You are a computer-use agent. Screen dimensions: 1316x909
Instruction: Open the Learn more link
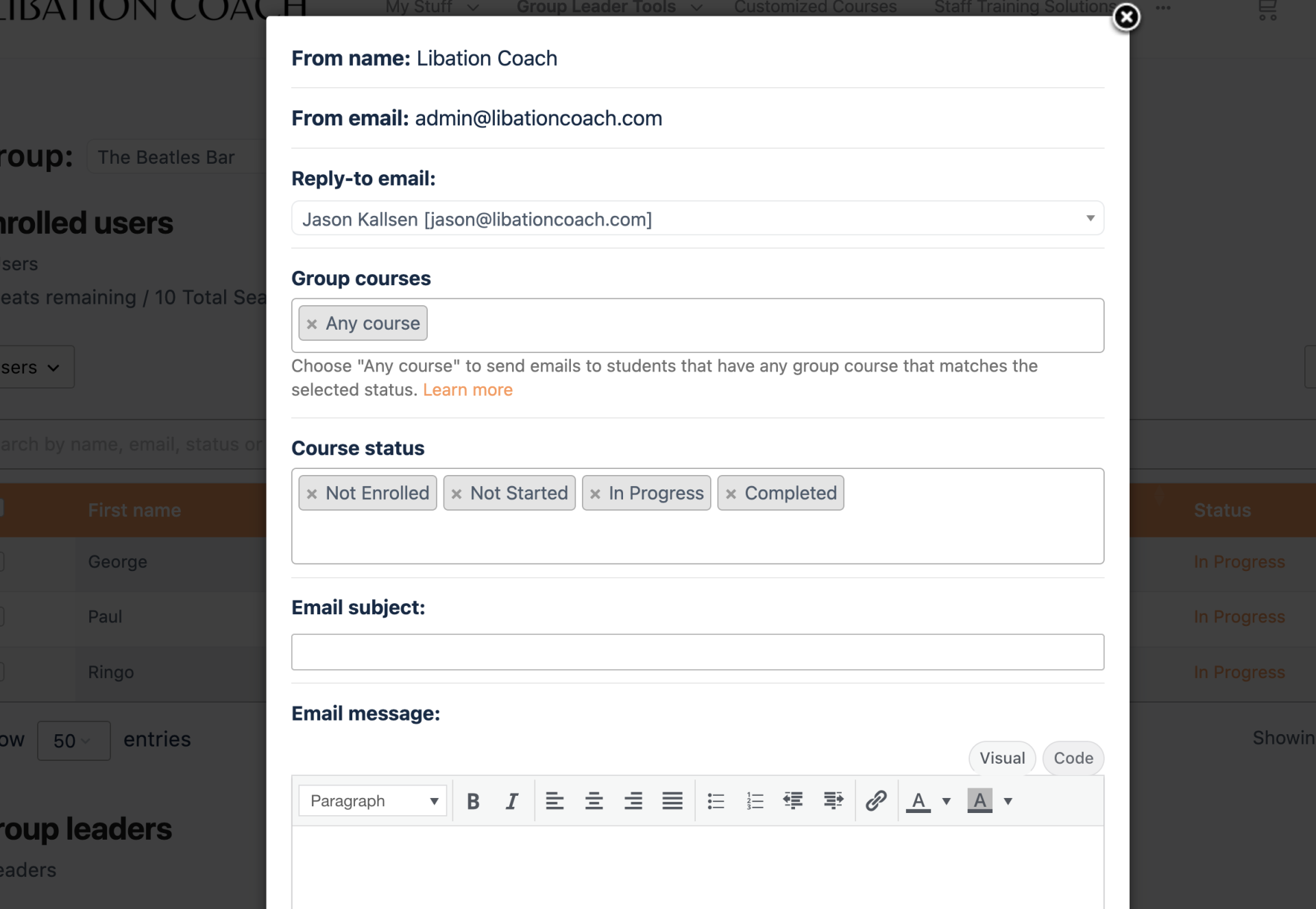[x=467, y=390]
